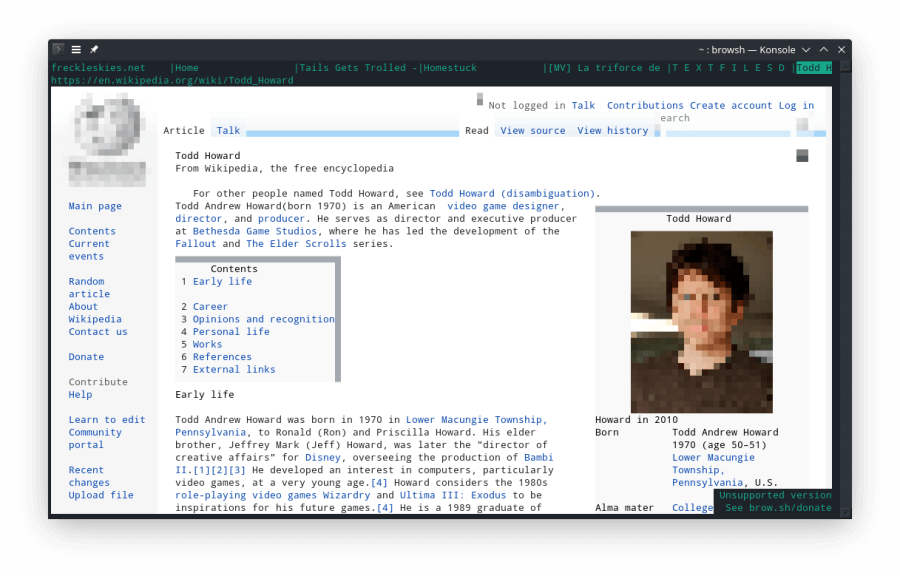Jump to the Personal life section
900x576 pixels.
pyautogui.click(x=231, y=332)
